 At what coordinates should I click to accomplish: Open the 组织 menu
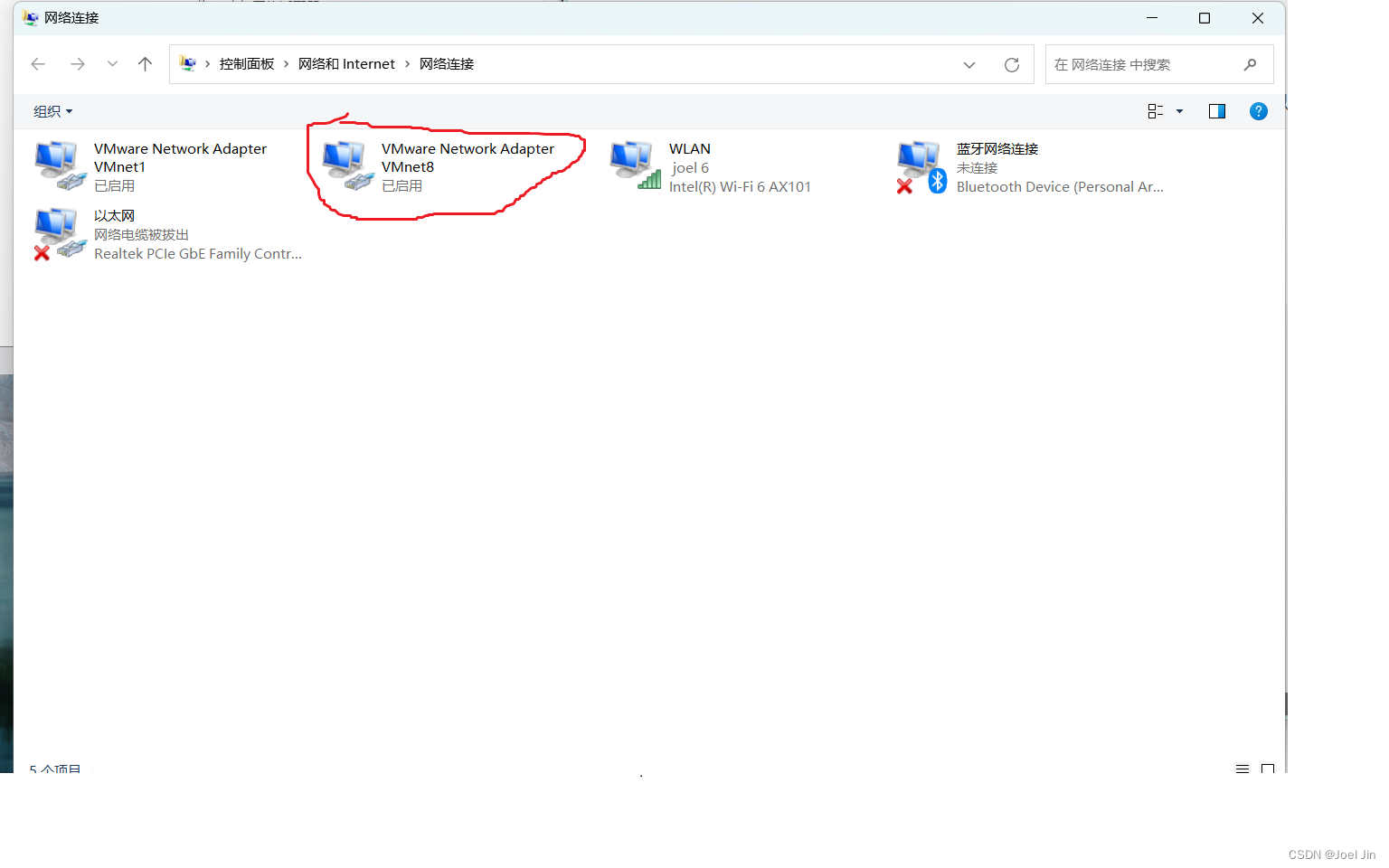(x=52, y=111)
